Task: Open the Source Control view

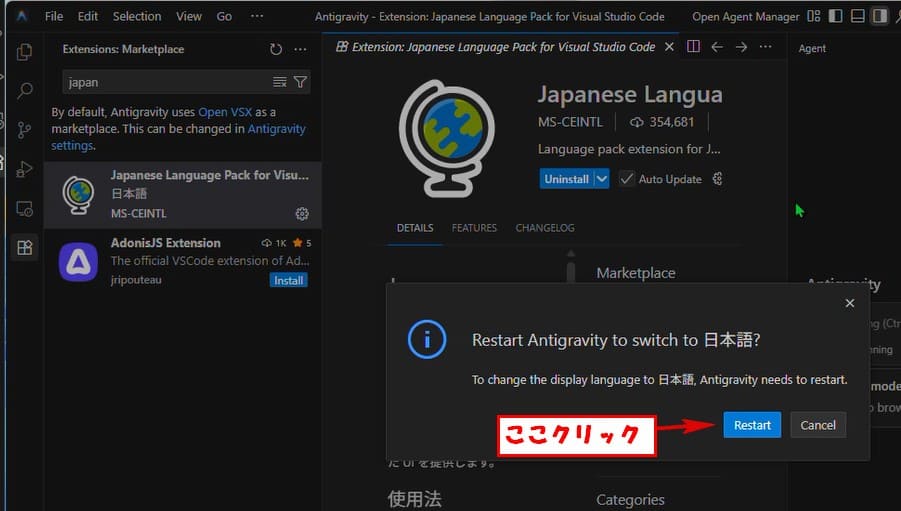Action: pyautogui.click(x=25, y=130)
